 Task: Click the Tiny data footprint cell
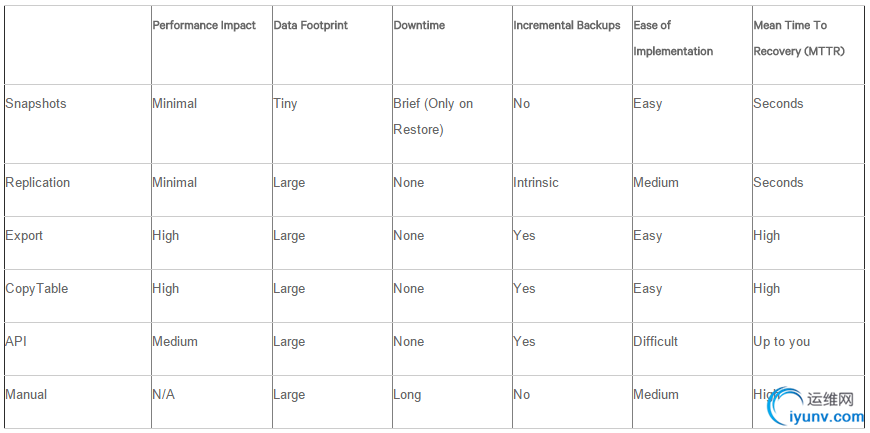tap(286, 103)
